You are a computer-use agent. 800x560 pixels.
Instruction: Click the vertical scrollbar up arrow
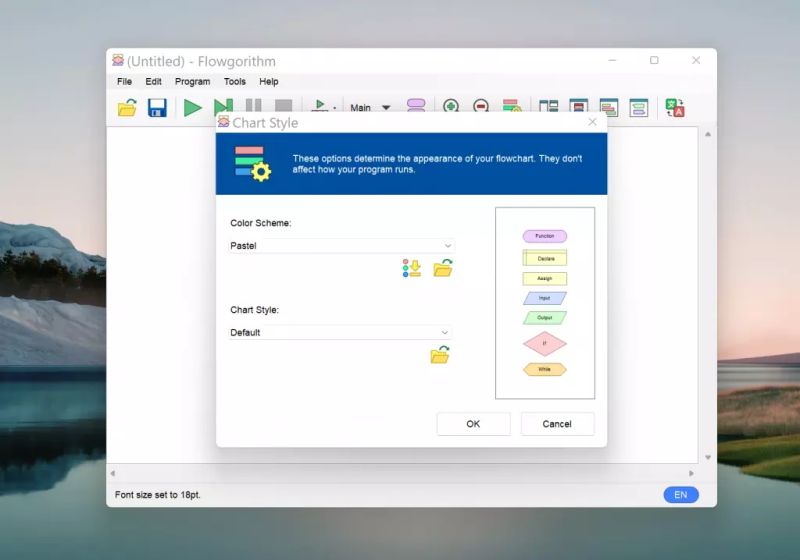tap(708, 135)
